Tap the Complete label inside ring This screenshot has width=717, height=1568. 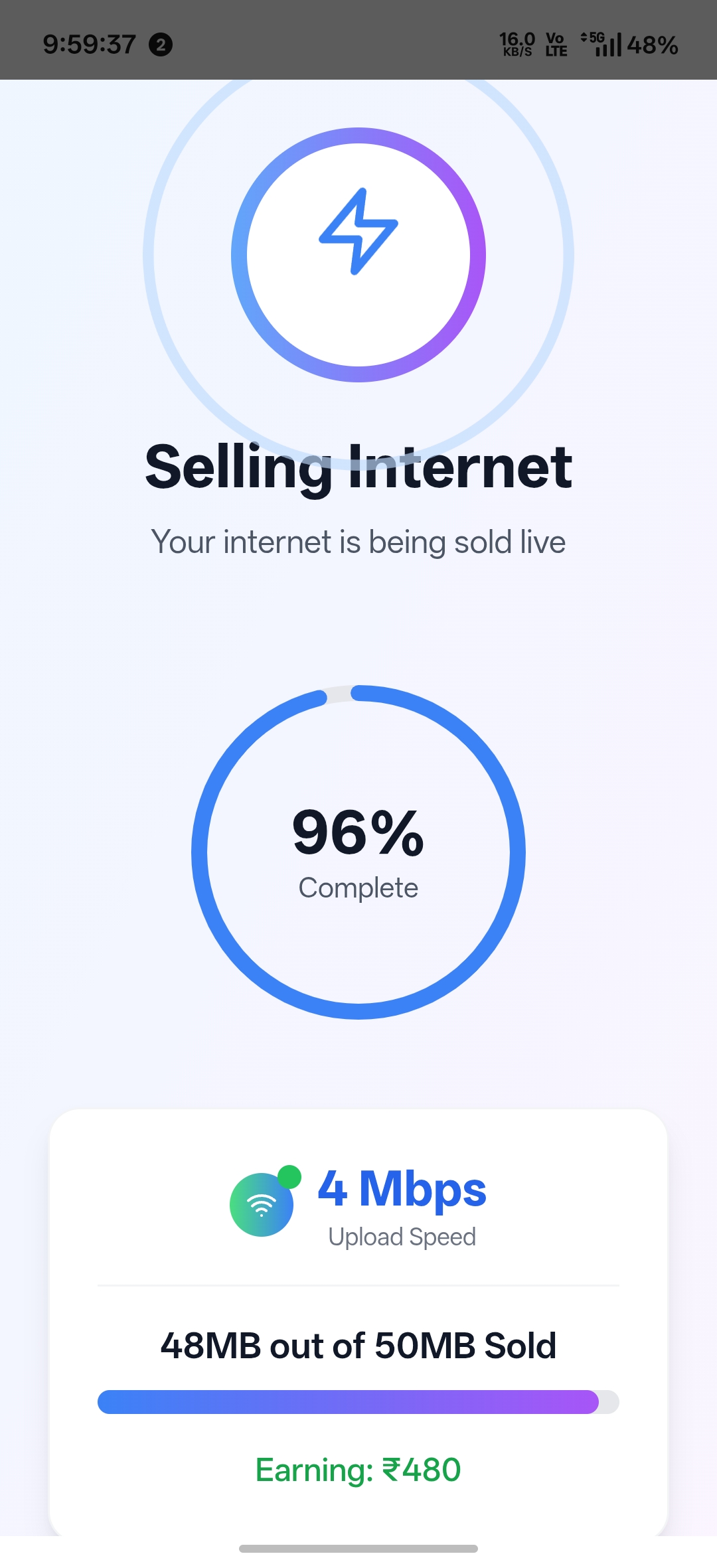358,888
